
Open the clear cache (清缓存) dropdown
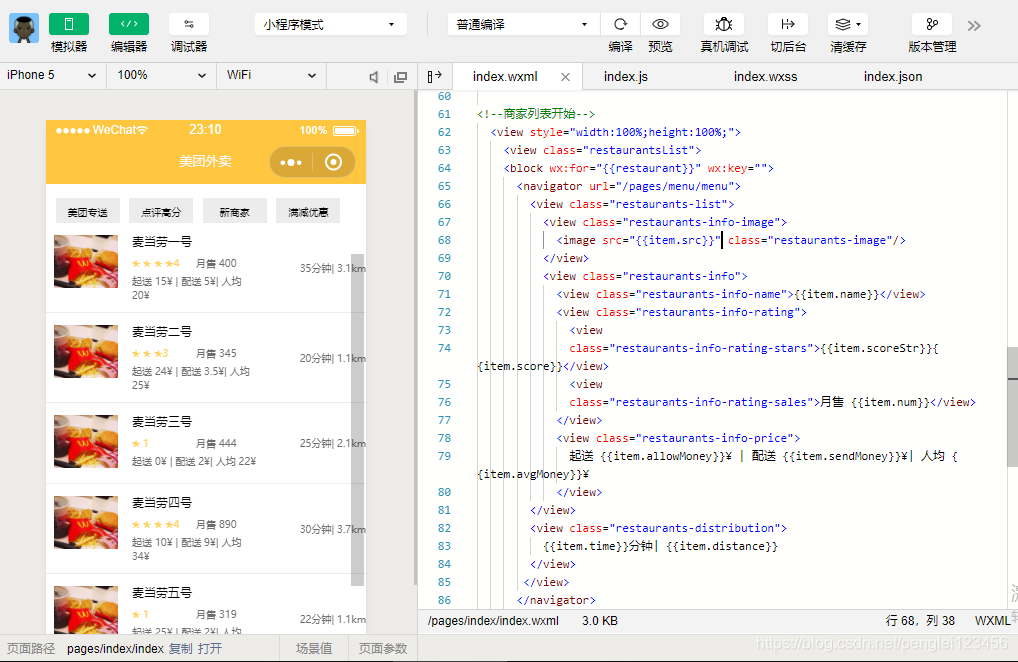click(848, 25)
